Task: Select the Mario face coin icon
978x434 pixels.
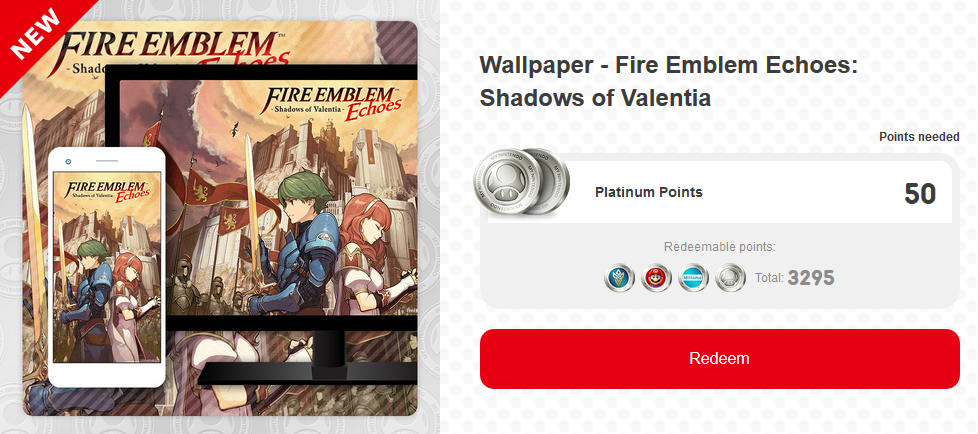Action: (x=656, y=277)
